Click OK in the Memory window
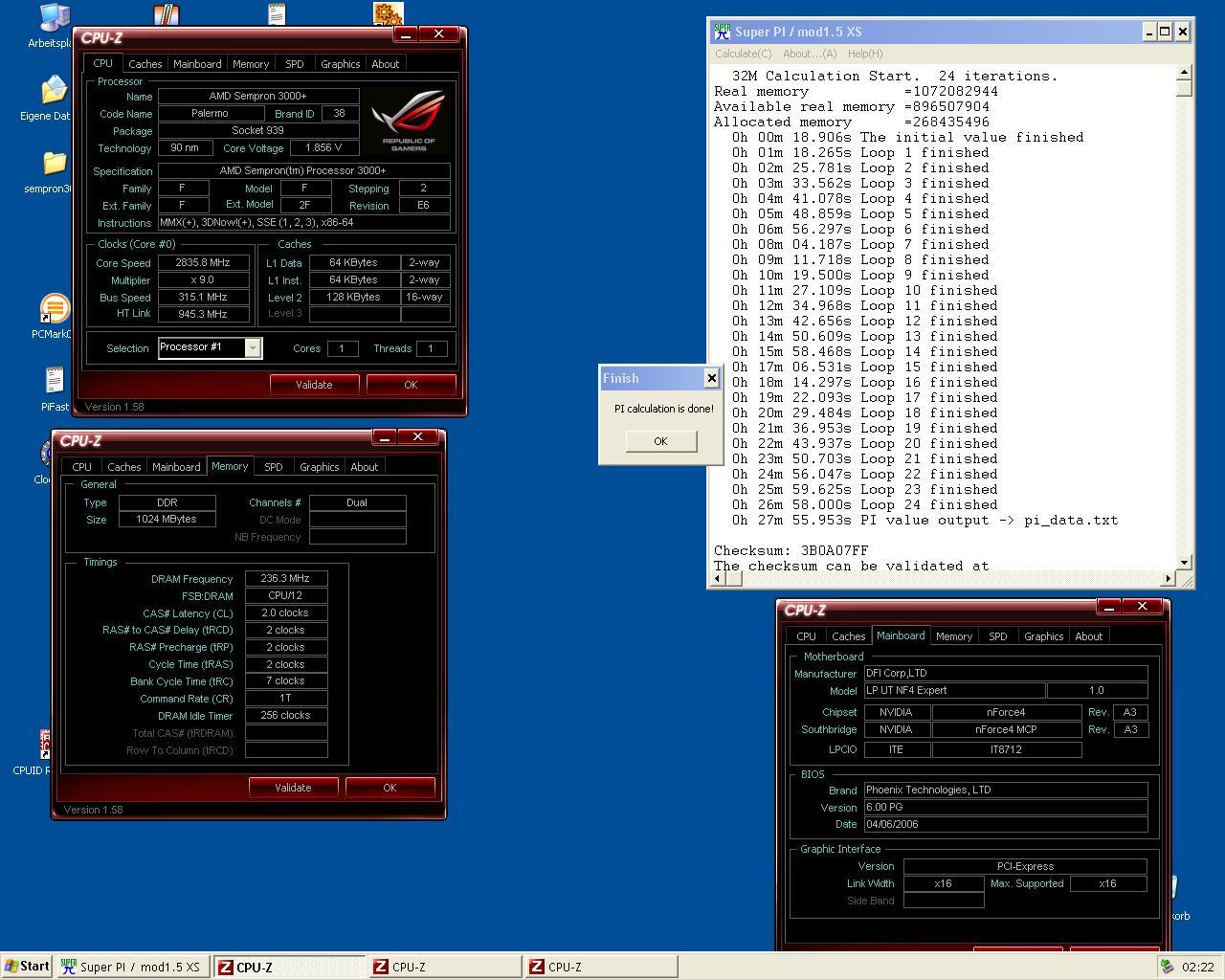1225x980 pixels. coord(390,788)
